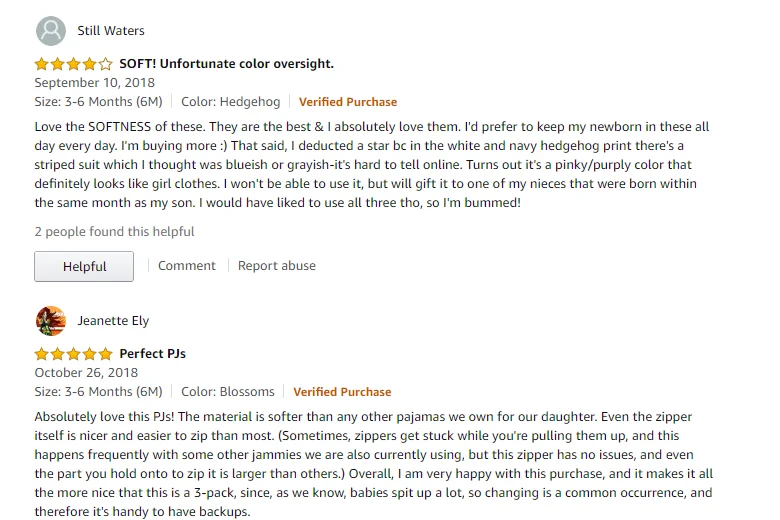The image size is (780, 520).
Task: Click the Size: 3-6 Months text in Still Waters review
Action: point(98,102)
